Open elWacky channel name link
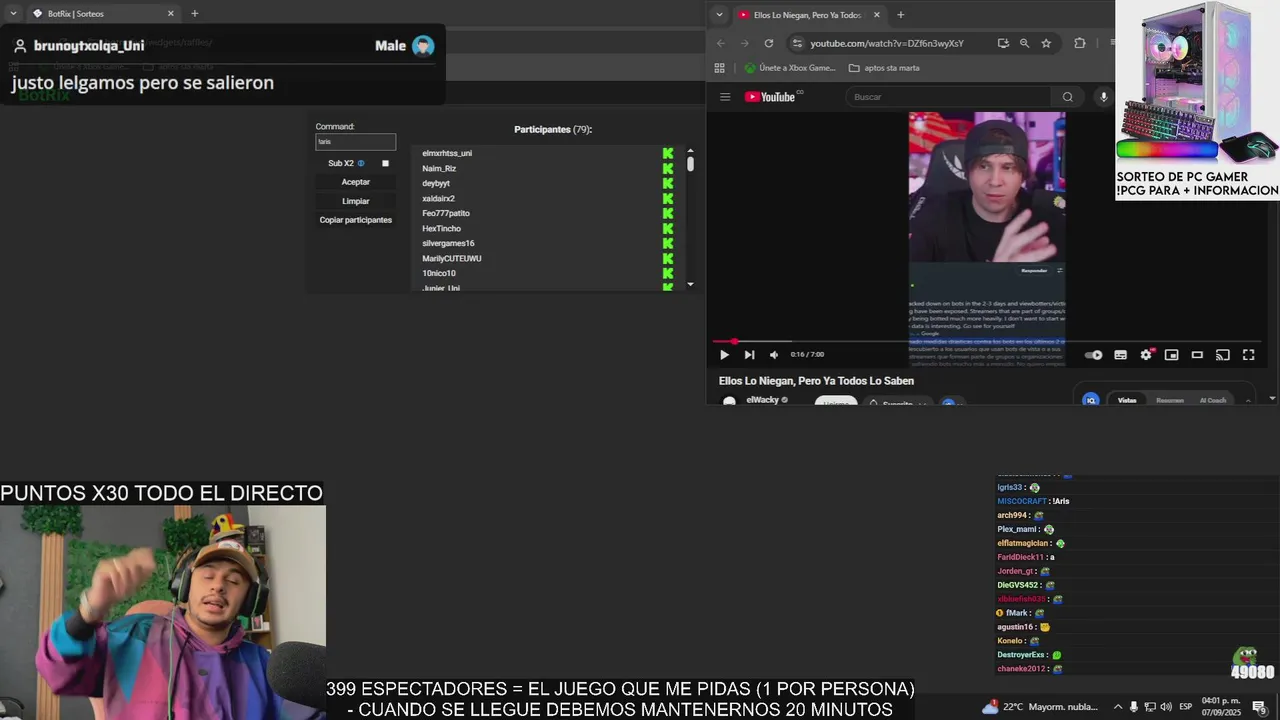Screen dimensions: 1280x720 [x=762, y=400]
